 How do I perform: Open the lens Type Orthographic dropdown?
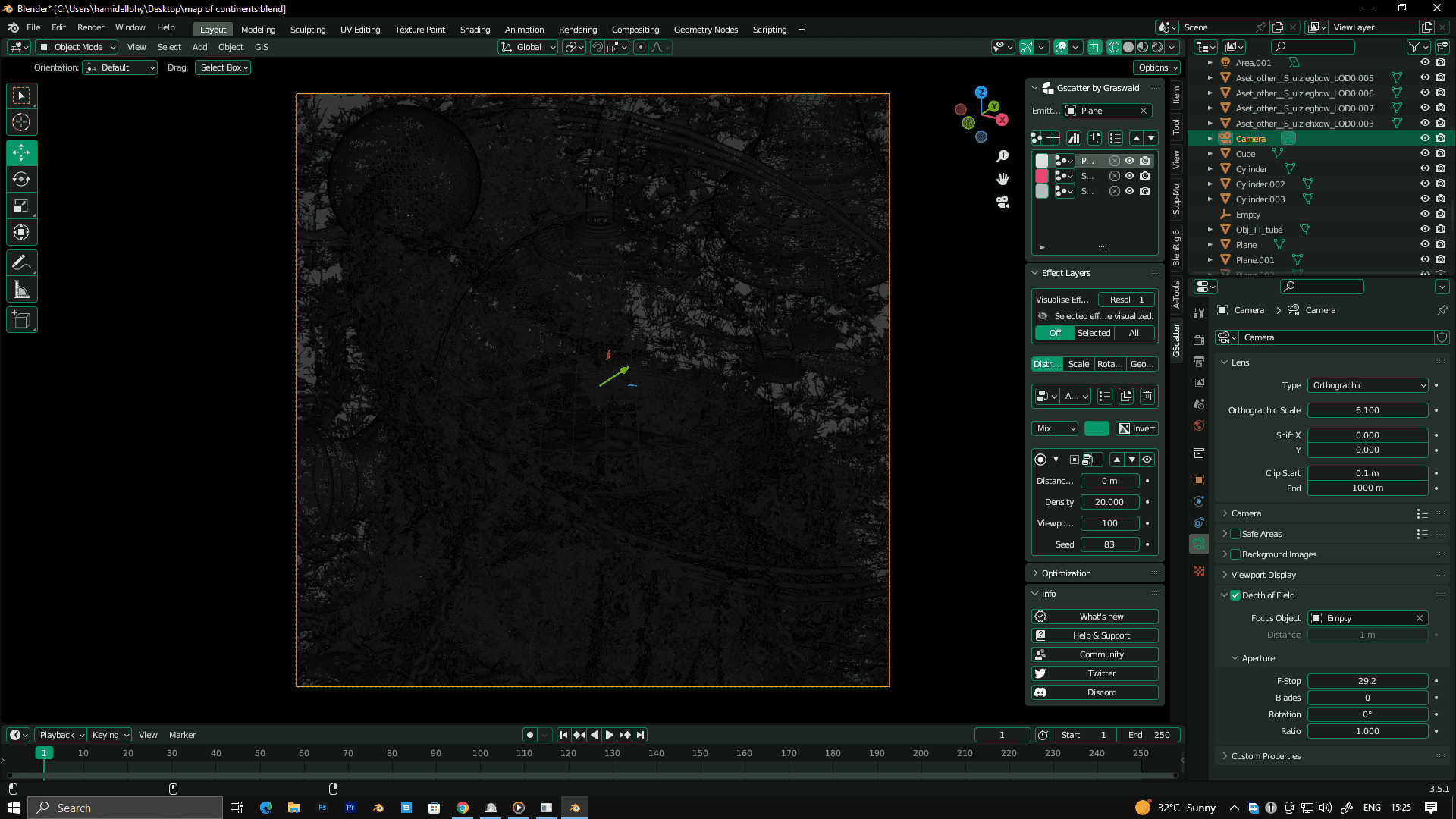coord(1367,385)
